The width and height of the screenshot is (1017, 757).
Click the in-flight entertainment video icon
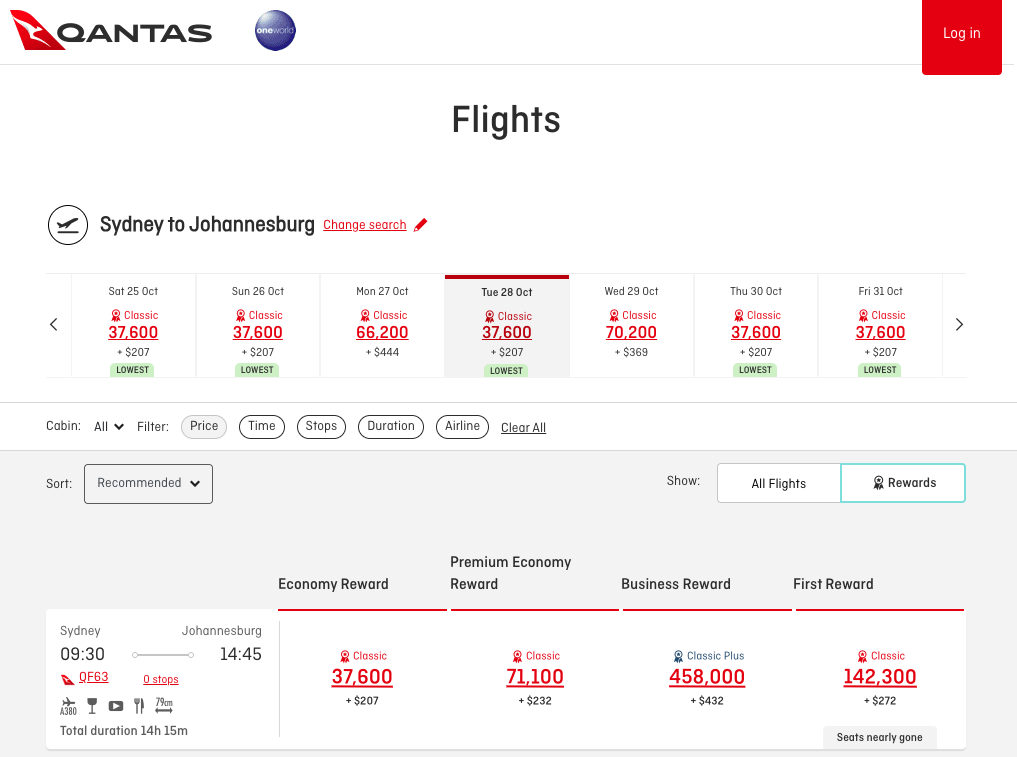(x=116, y=706)
